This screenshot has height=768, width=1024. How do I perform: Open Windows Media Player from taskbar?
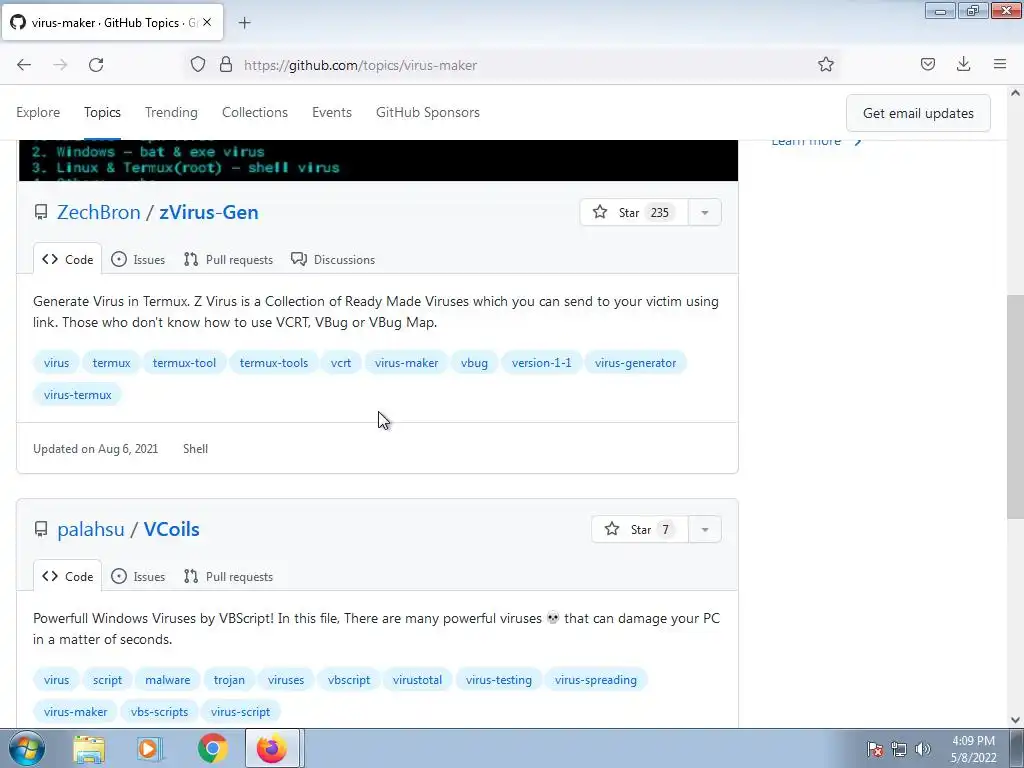pos(150,749)
